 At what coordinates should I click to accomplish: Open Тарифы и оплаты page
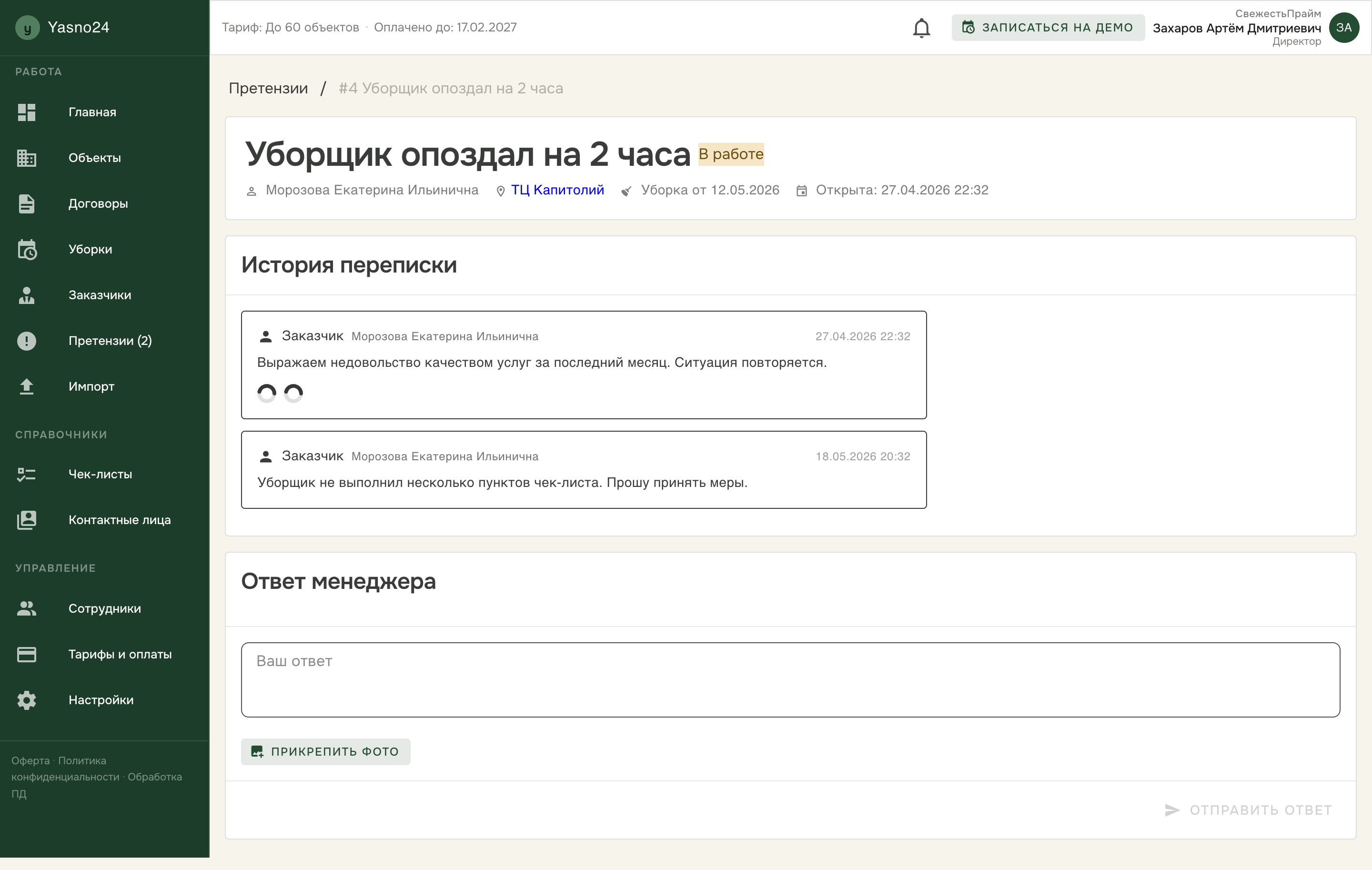coord(105,654)
